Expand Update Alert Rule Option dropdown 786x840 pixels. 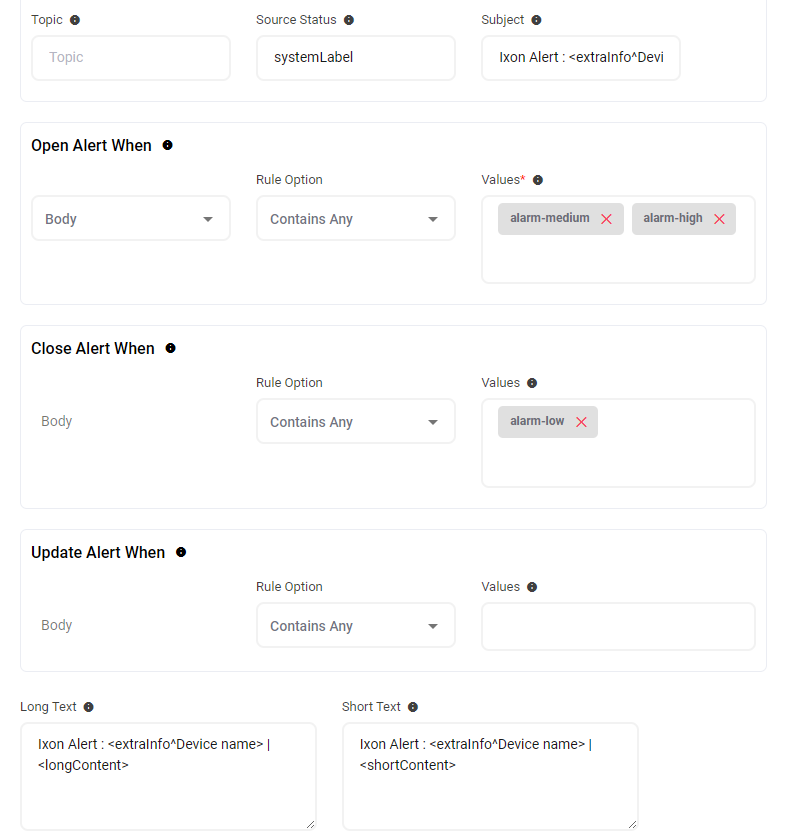(x=355, y=626)
